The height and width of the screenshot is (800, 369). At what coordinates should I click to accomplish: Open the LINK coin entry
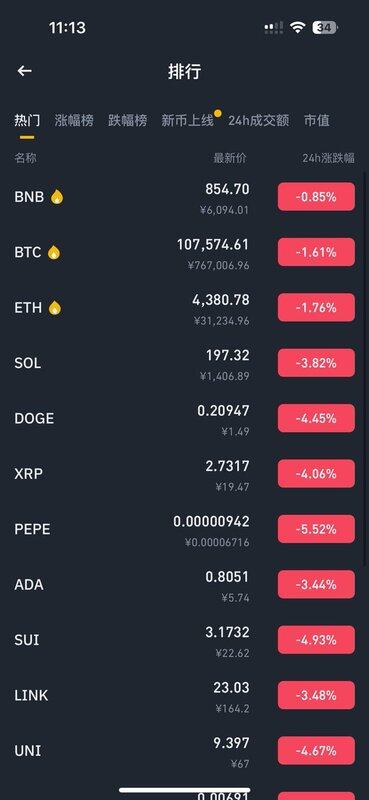pyautogui.click(x=184, y=695)
